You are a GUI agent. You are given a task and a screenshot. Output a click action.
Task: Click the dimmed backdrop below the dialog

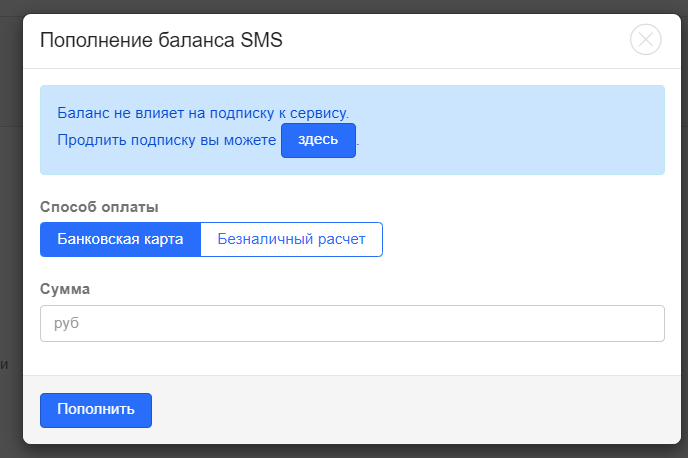[x=344, y=451]
